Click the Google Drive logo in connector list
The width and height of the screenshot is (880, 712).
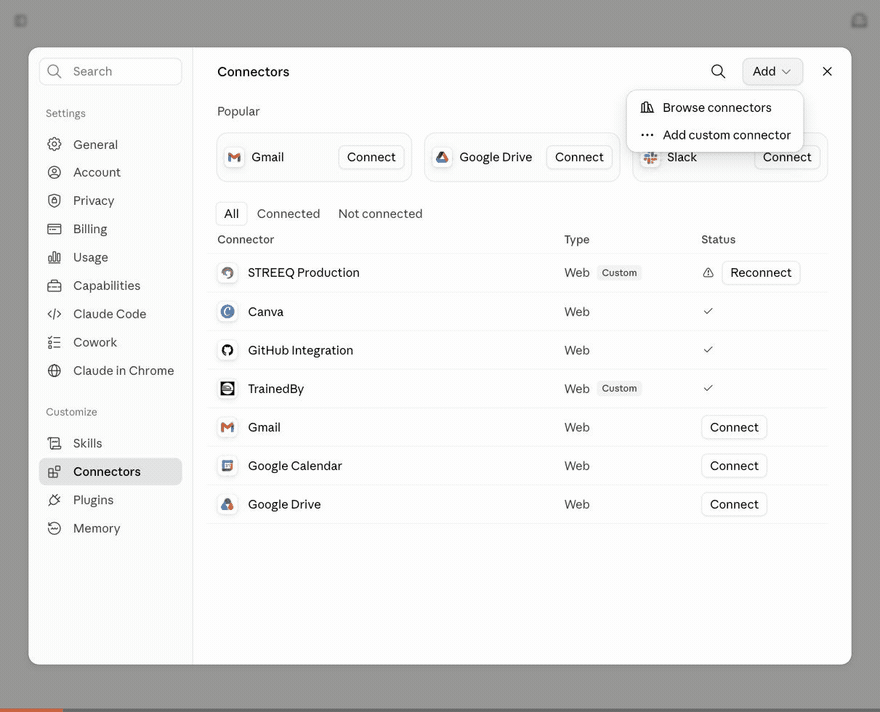click(227, 504)
